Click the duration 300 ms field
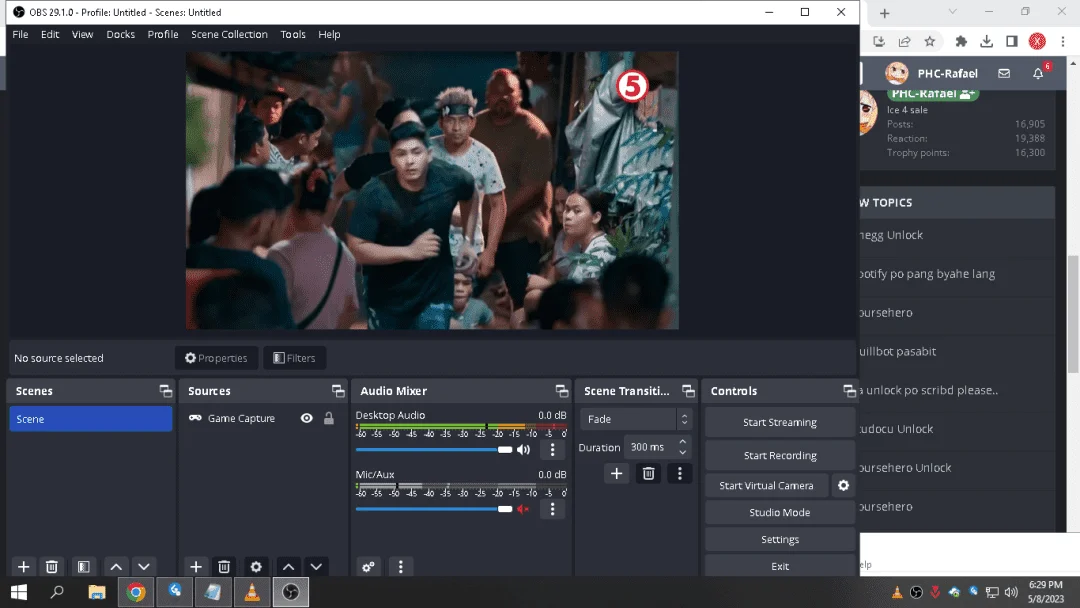The width and height of the screenshot is (1080, 608). click(649, 447)
